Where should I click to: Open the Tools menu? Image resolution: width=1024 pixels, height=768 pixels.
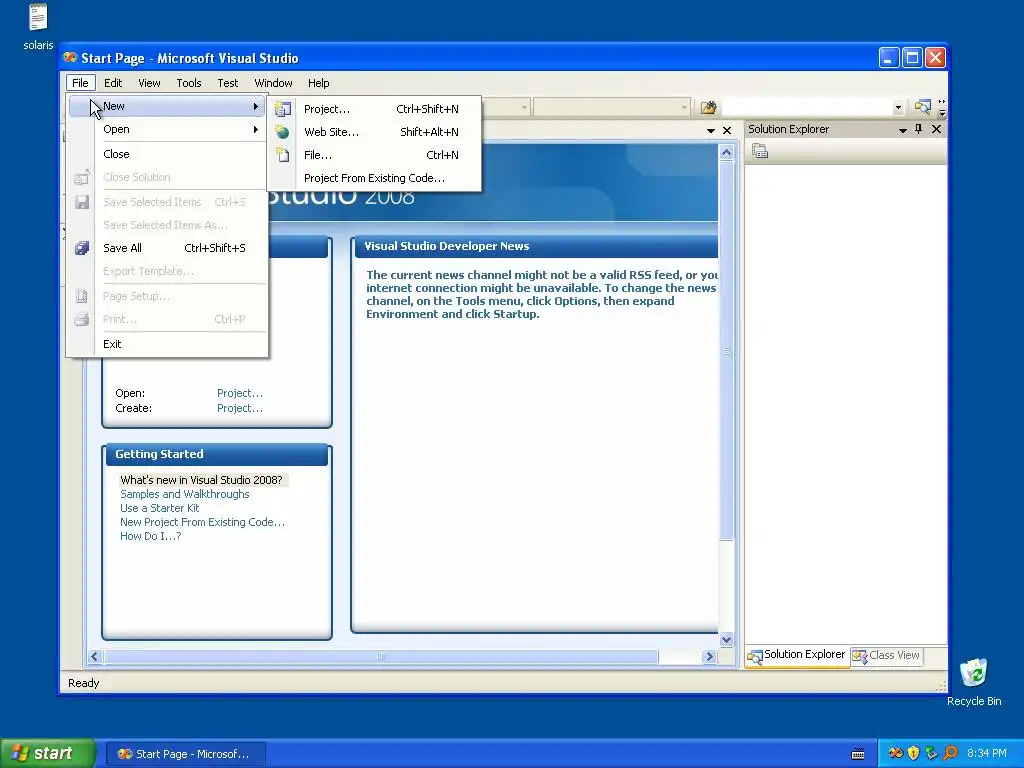pyautogui.click(x=189, y=83)
